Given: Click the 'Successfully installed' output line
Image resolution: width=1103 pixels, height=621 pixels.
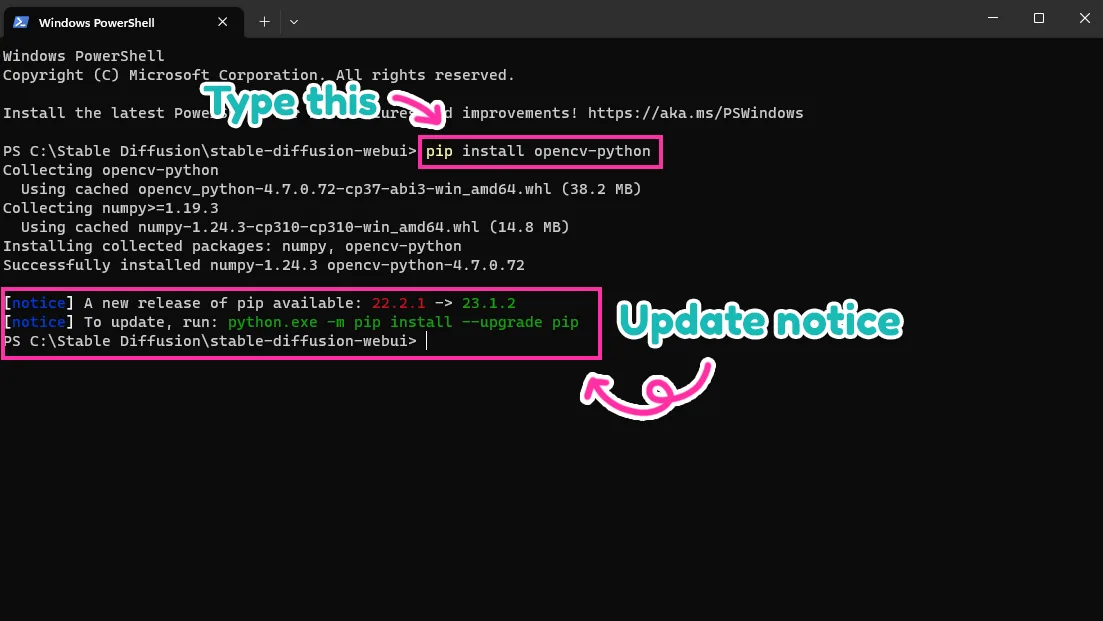Looking at the screenshot, I should (264, 265).
